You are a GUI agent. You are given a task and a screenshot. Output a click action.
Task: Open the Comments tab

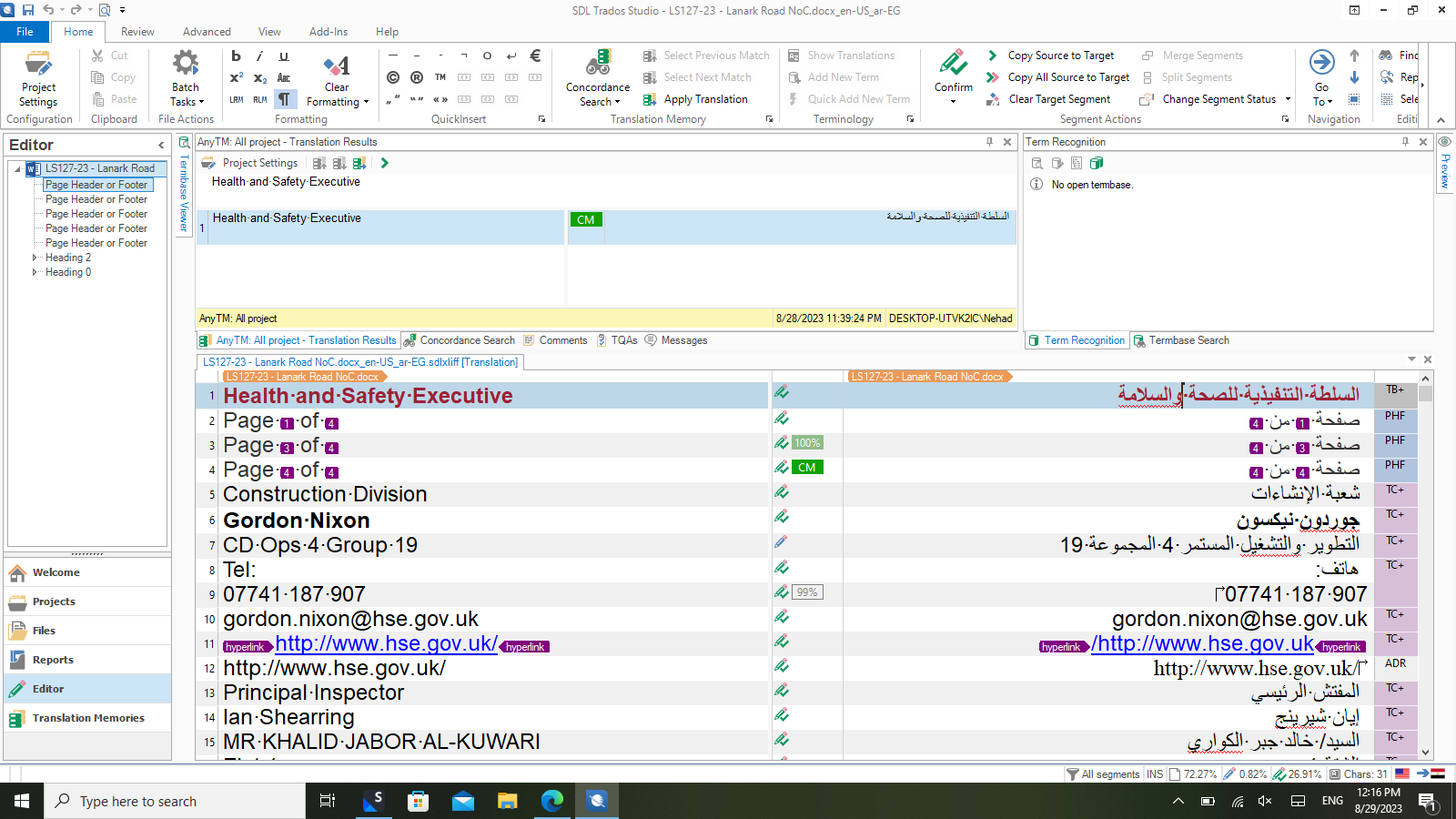point(555,340)
